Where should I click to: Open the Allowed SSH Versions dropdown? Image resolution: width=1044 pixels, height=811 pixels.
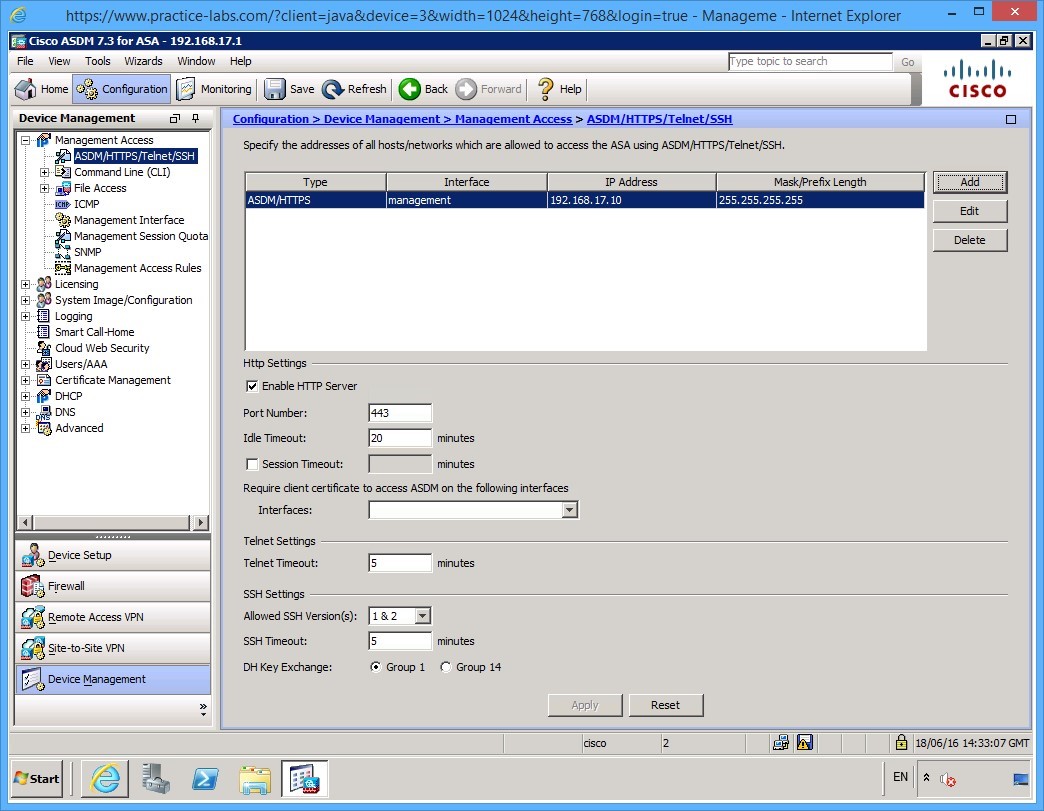tap(420, 615)
